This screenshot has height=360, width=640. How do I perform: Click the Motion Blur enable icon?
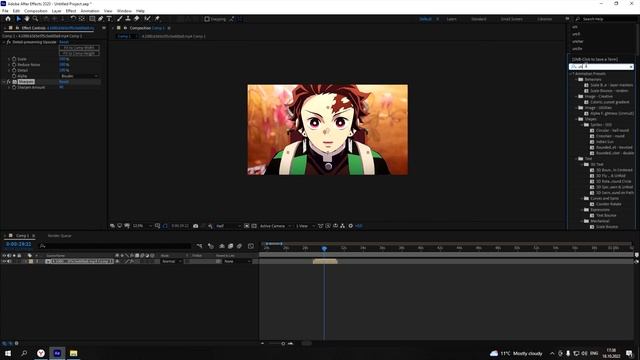point(240,246)
